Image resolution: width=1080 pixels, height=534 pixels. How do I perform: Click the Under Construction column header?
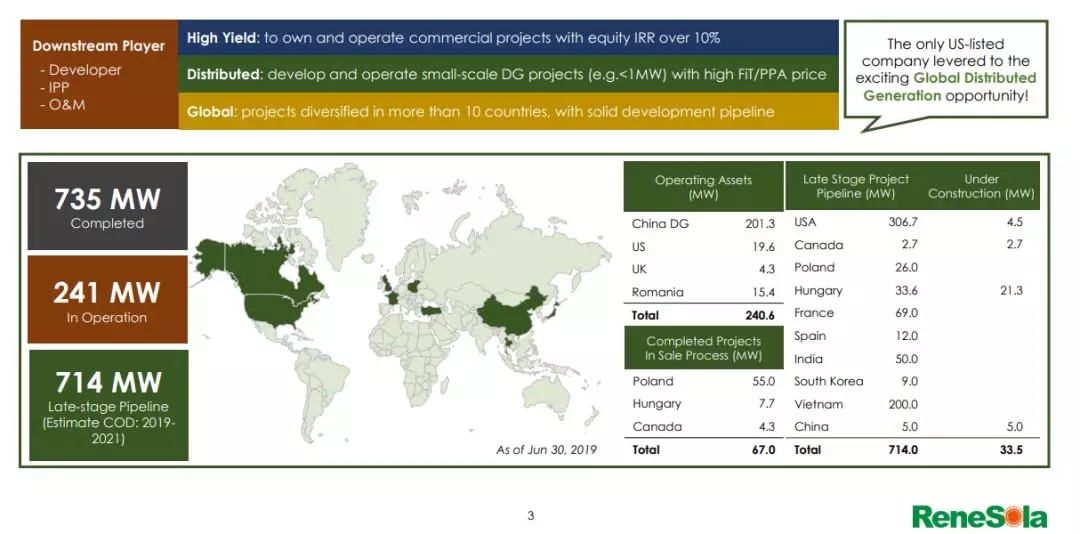coord(982,187)
